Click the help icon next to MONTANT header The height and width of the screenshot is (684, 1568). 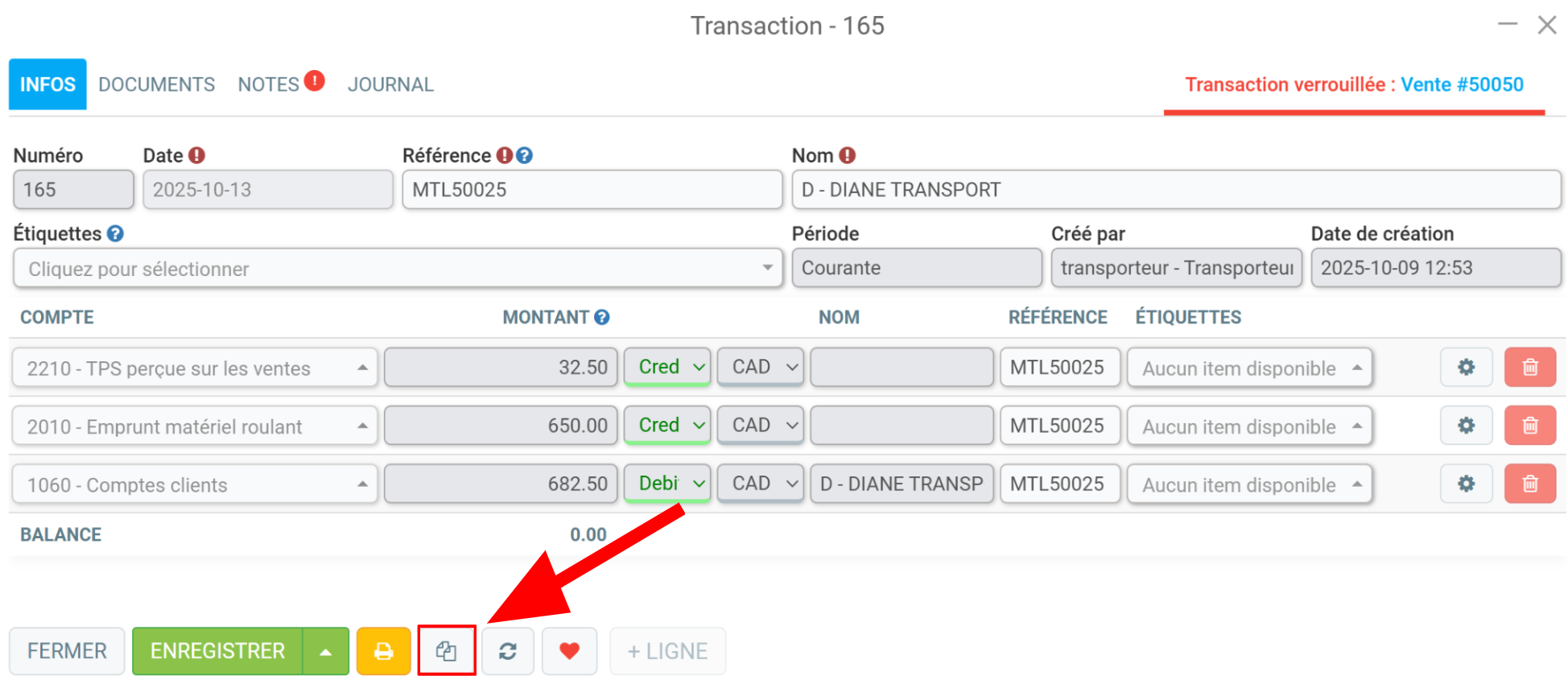click(601, 317)
